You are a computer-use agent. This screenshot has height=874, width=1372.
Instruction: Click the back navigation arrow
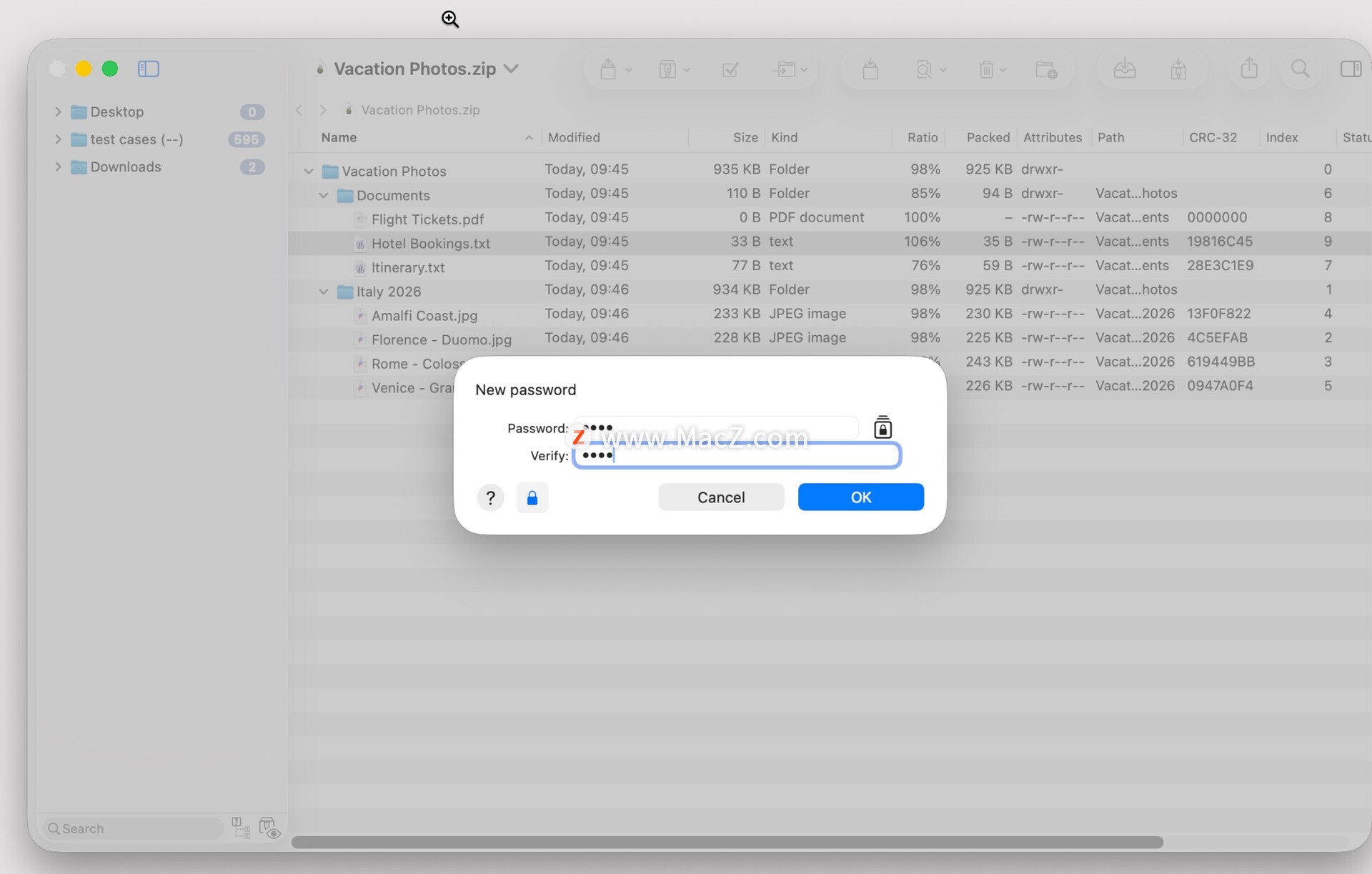(x=299, y=110)
